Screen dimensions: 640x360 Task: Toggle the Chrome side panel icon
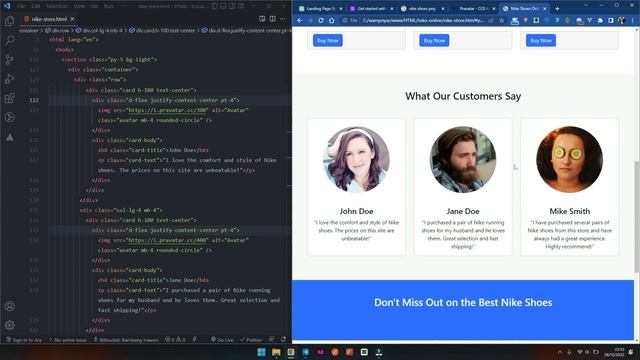(611, 20)
